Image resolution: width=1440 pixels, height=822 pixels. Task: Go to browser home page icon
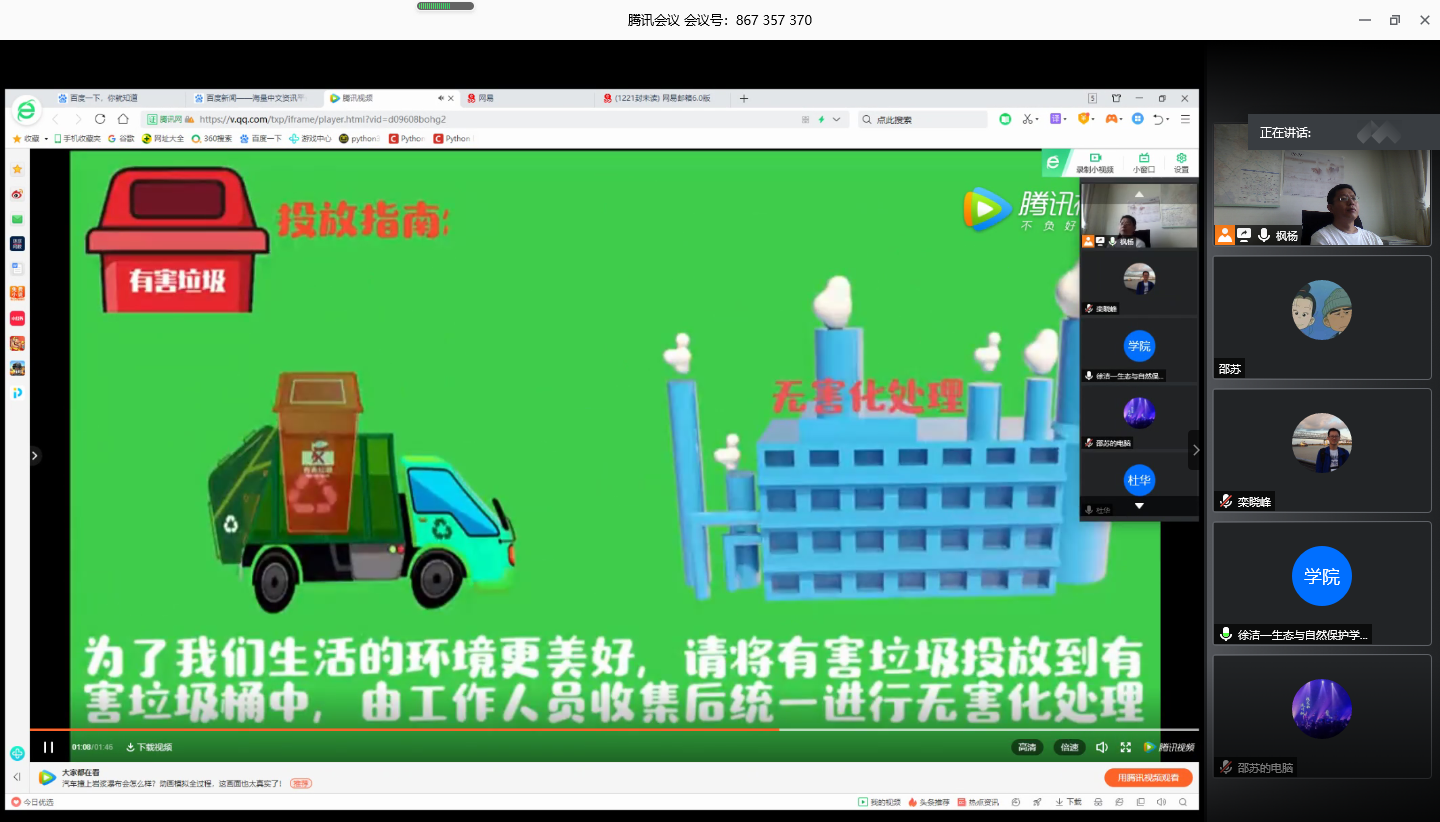(x=123, y=119)
